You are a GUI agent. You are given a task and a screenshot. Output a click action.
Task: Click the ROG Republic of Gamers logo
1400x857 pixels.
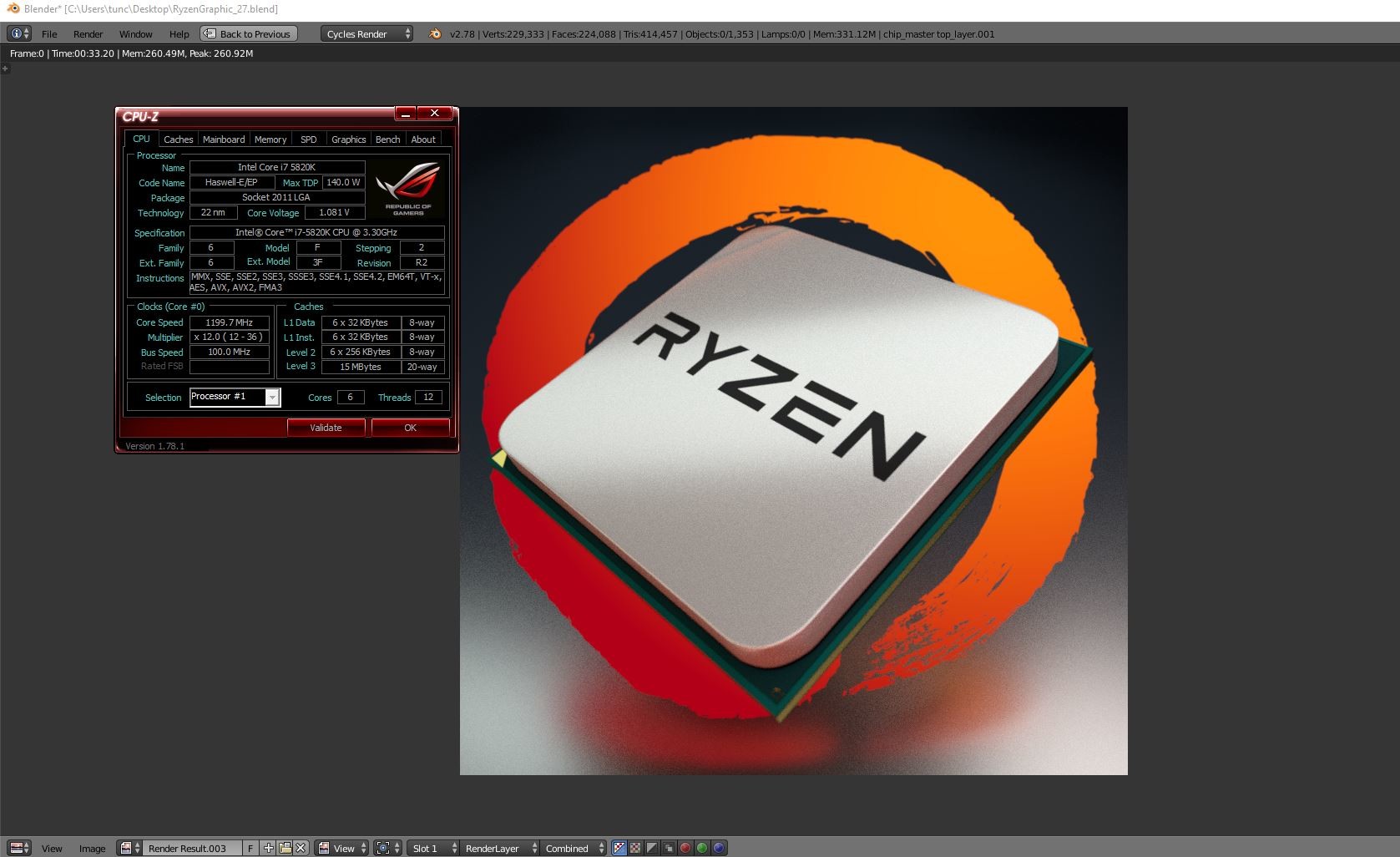pyautogui.click(x=408, y=190)
